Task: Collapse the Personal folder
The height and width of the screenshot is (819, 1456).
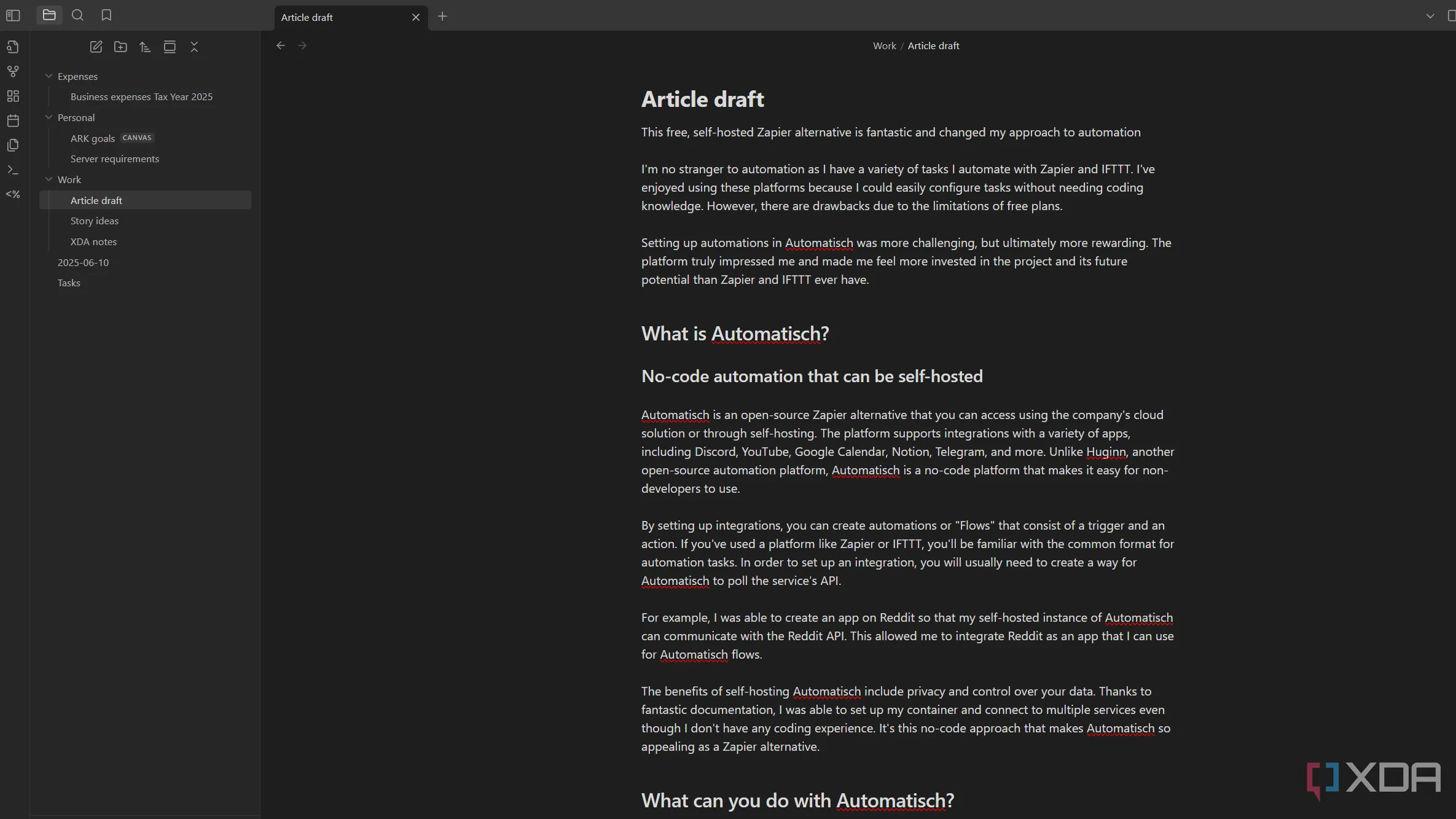Action: point(49,117)
